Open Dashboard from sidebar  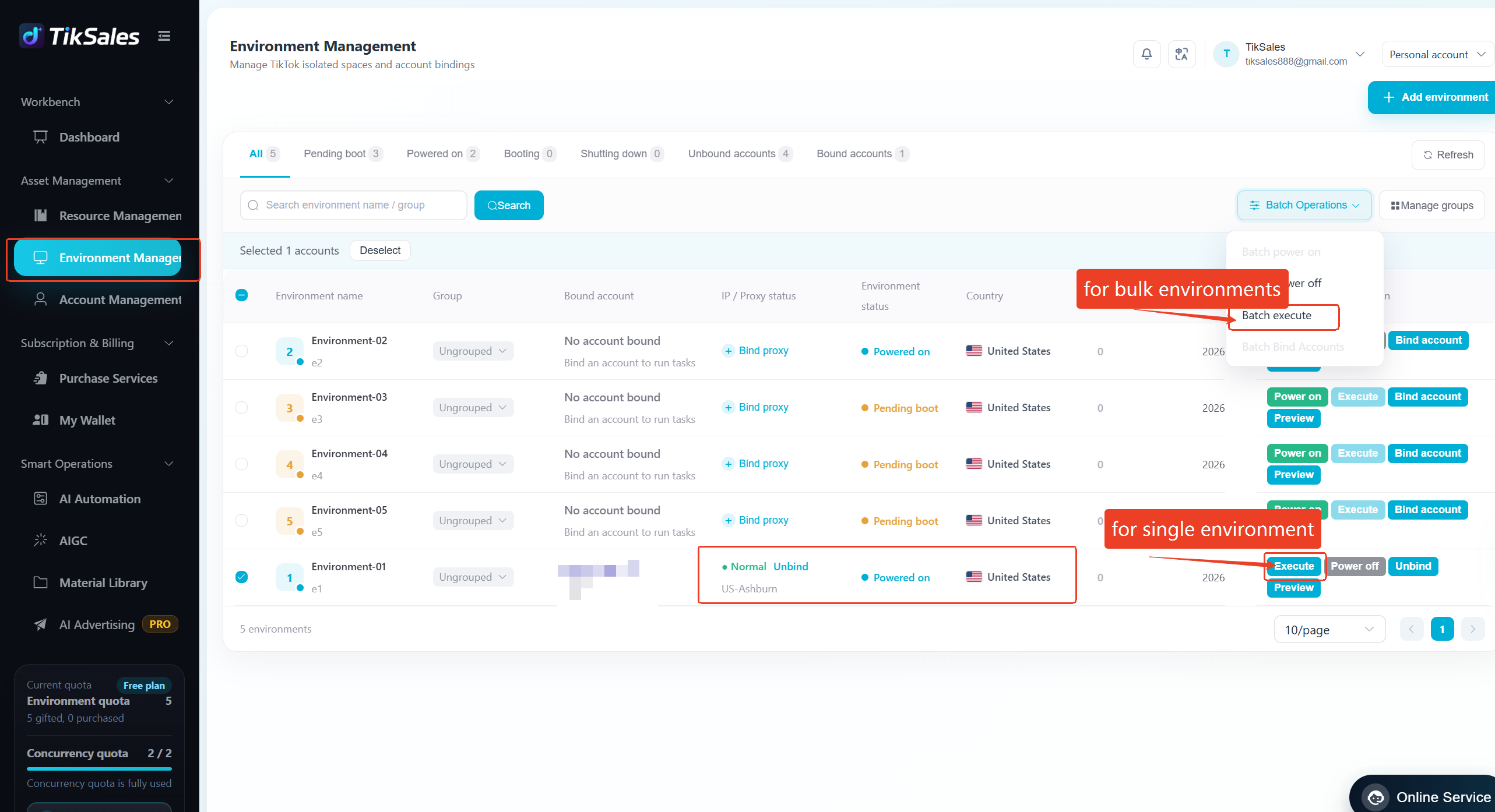89,137
